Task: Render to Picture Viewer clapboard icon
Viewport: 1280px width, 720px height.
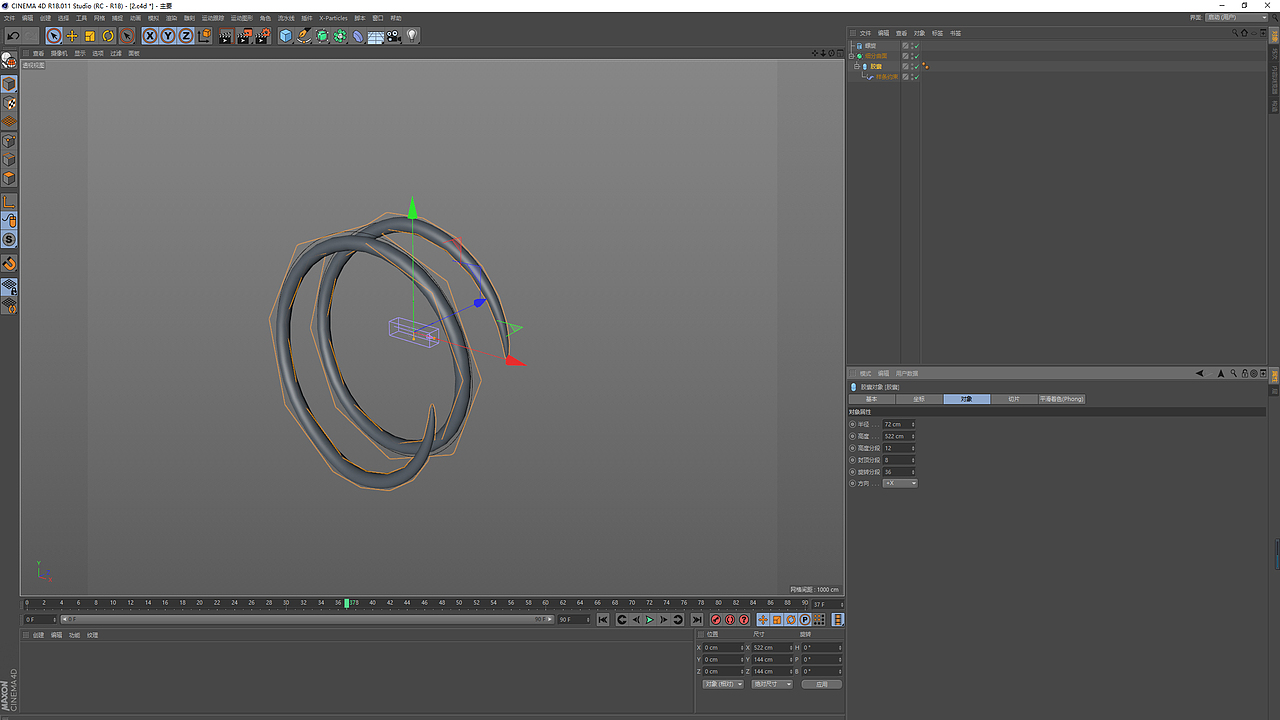Action: (x=244, y=36)
